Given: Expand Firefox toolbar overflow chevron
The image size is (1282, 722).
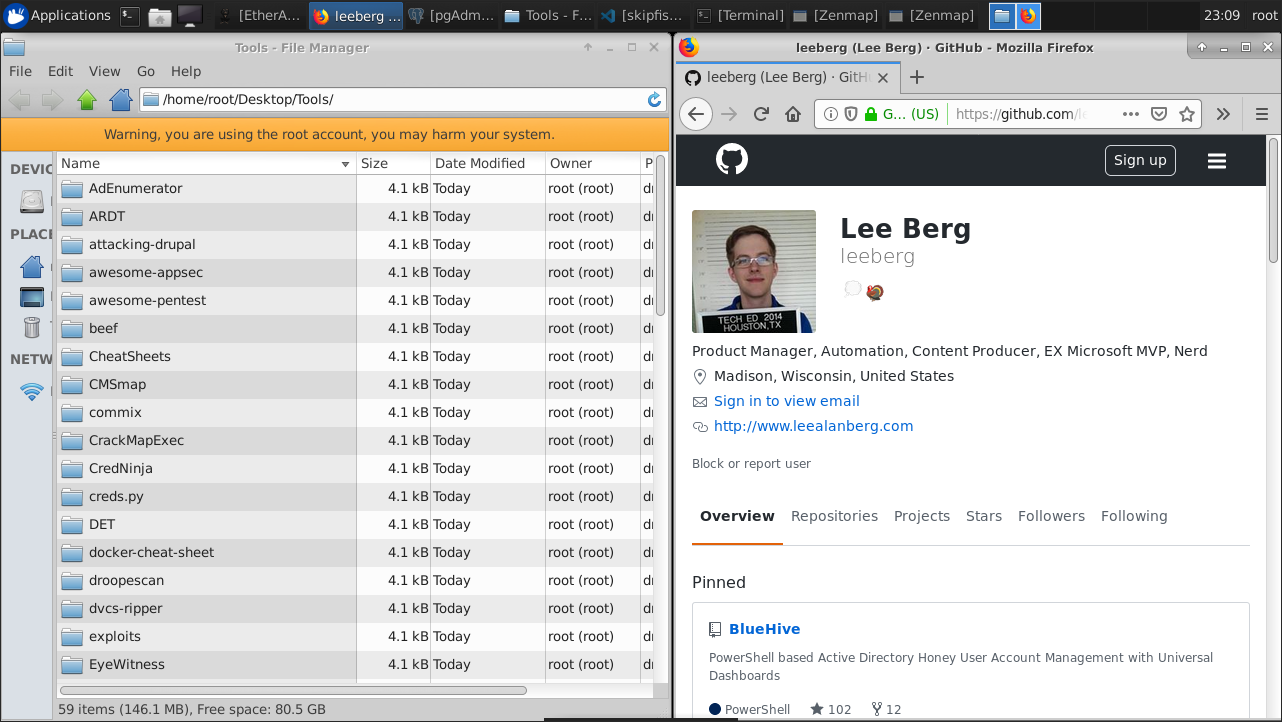Looking at the screenshot, I should pyautogui.click(x=1223, y=114).
